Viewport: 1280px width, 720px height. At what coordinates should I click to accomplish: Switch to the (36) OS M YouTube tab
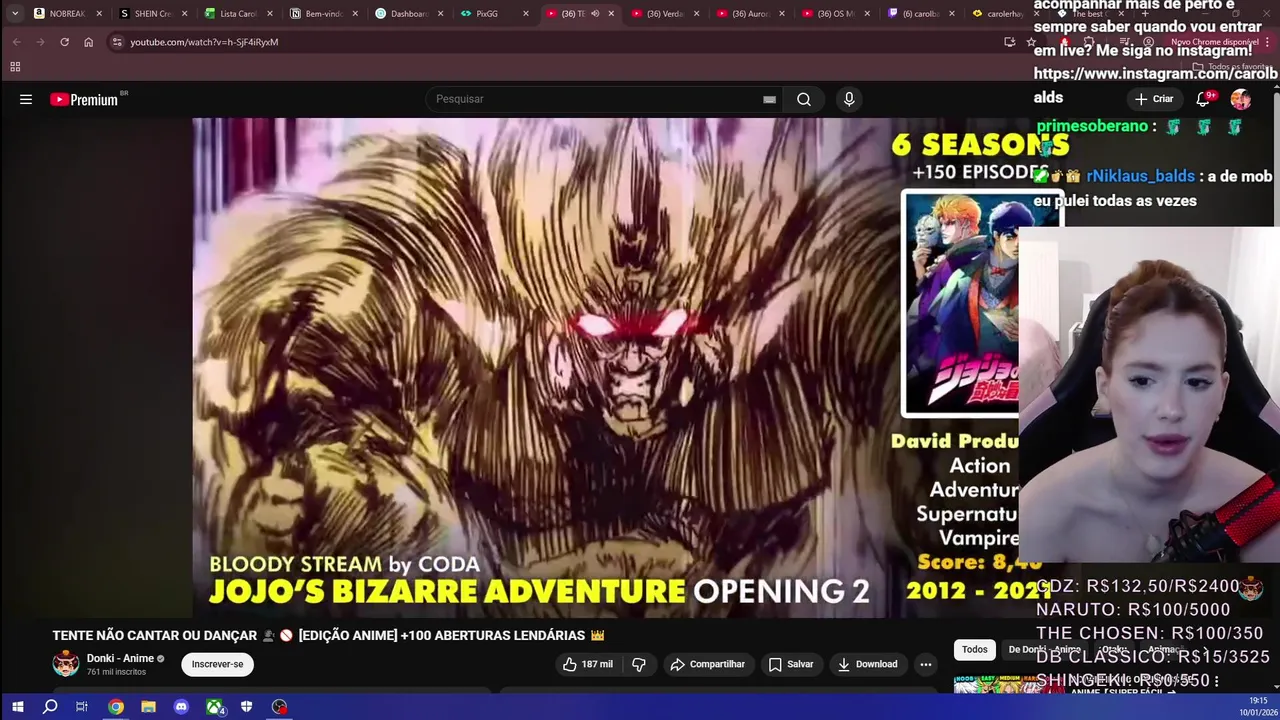[x=835, y=14]
